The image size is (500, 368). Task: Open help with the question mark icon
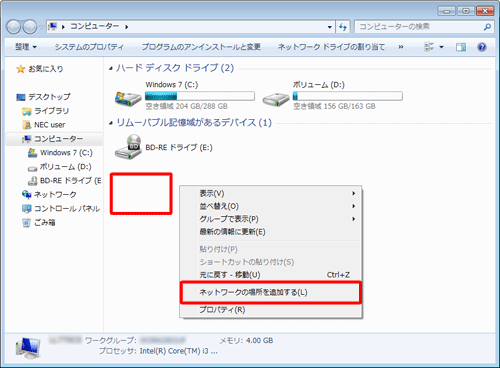tap(482, 47)
